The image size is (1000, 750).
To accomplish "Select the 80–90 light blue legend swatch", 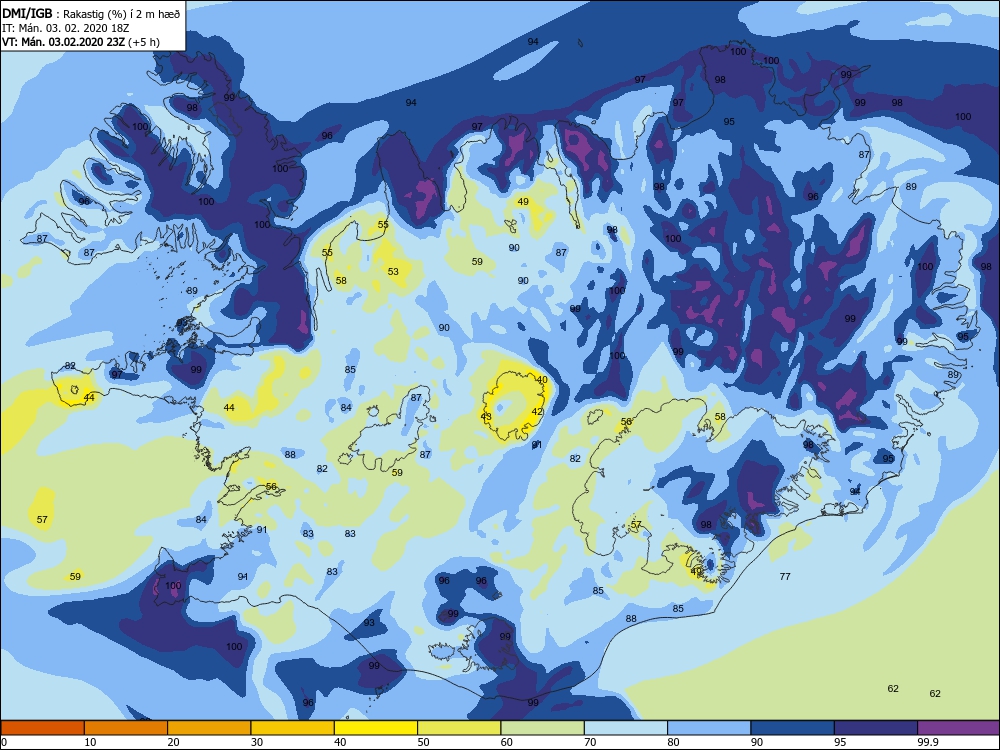I will pyautogui.click(x=709, y=728).
